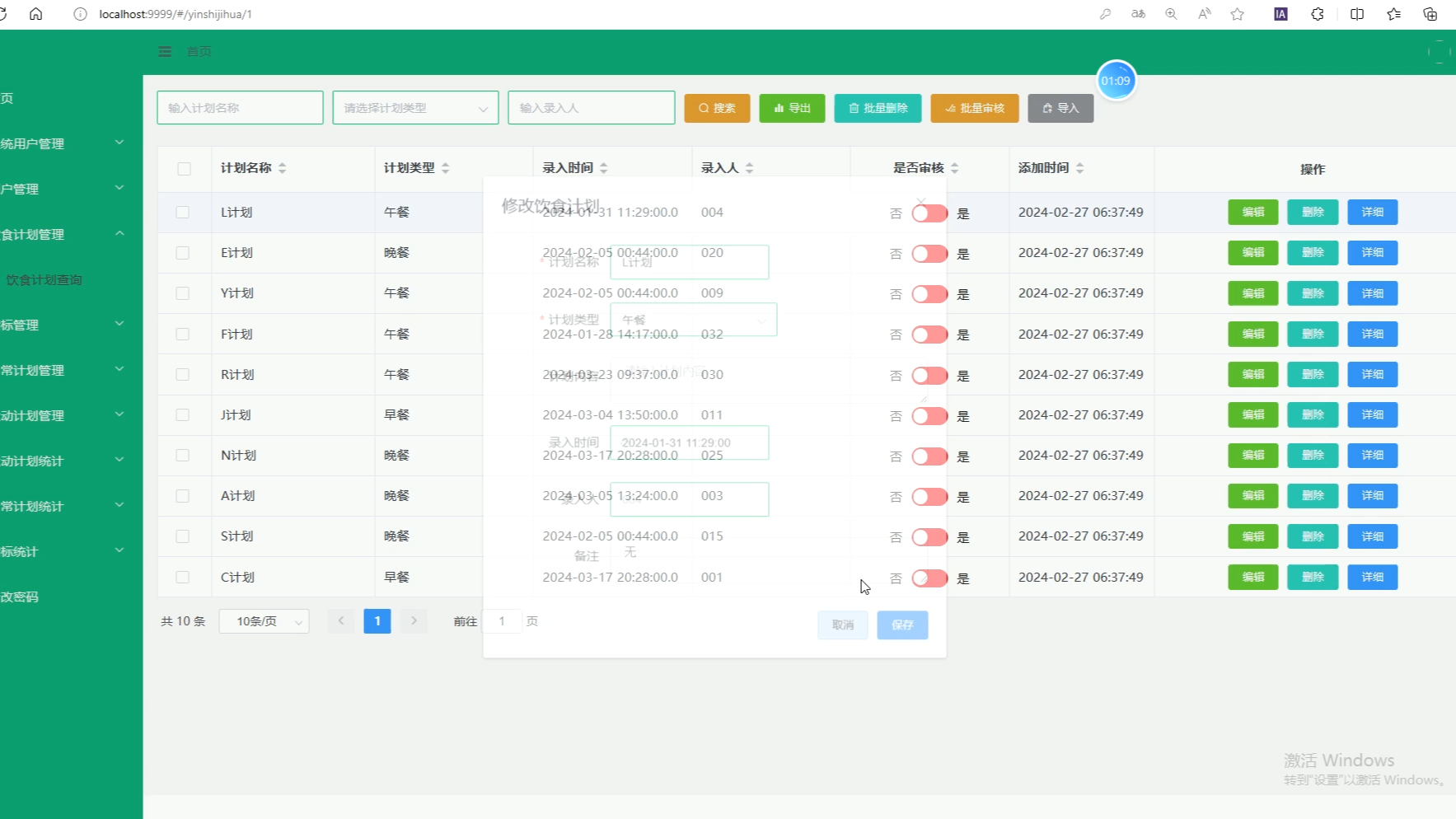The height and width of the screenshot is (819, 1456).
Task: Click the 01:09 timer bubble
Action: pyautogui.click(x=1116, y=81)
